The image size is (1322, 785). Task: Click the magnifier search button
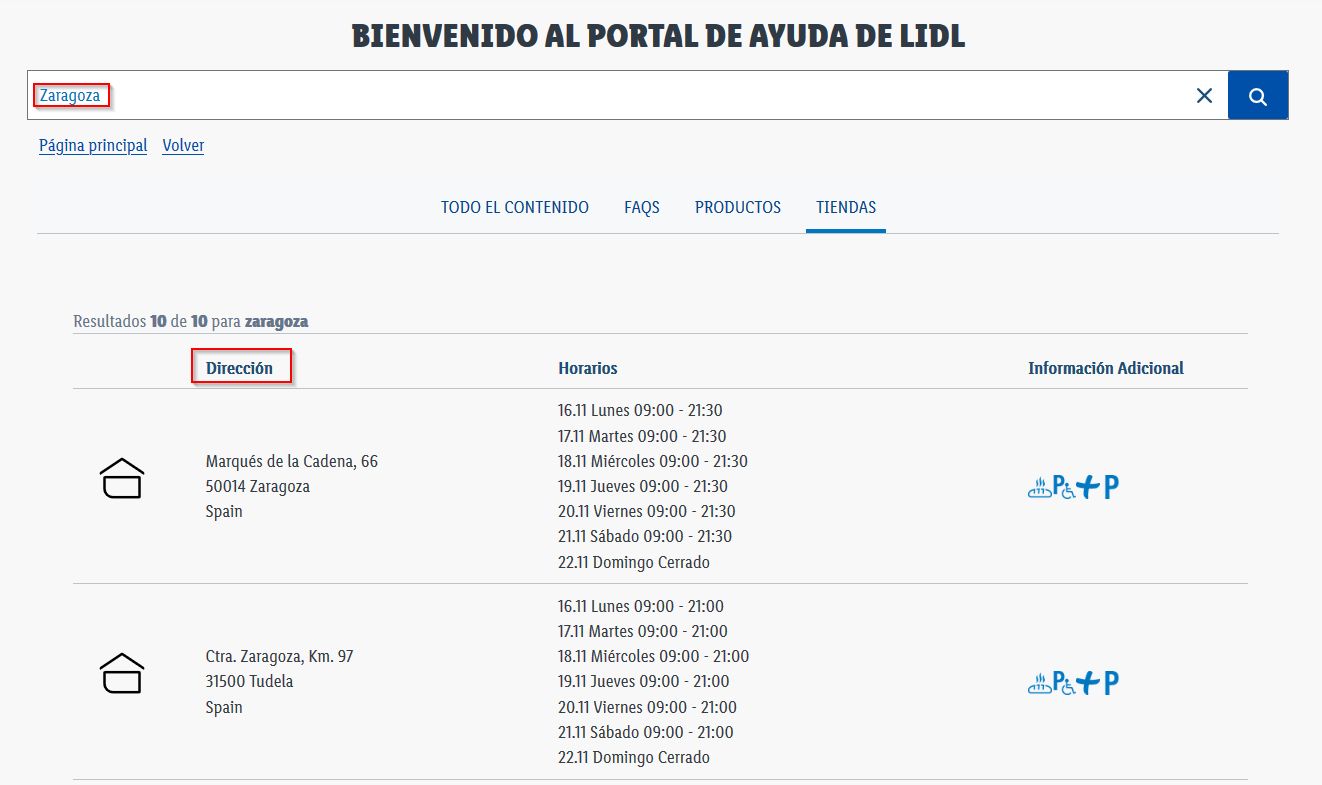1257,96
